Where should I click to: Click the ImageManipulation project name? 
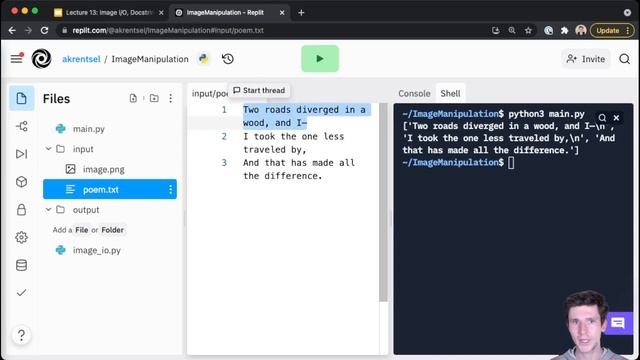click(150, 59)
